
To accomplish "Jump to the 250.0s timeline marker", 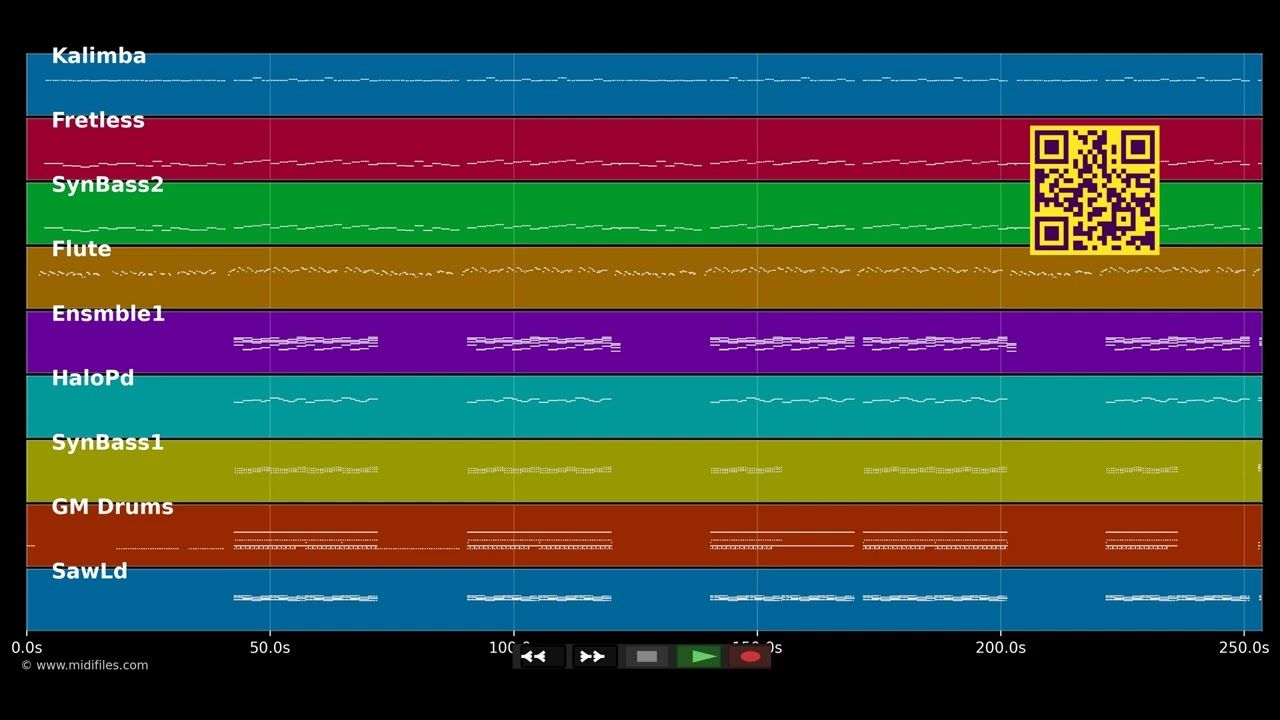I will [1243, 648].
